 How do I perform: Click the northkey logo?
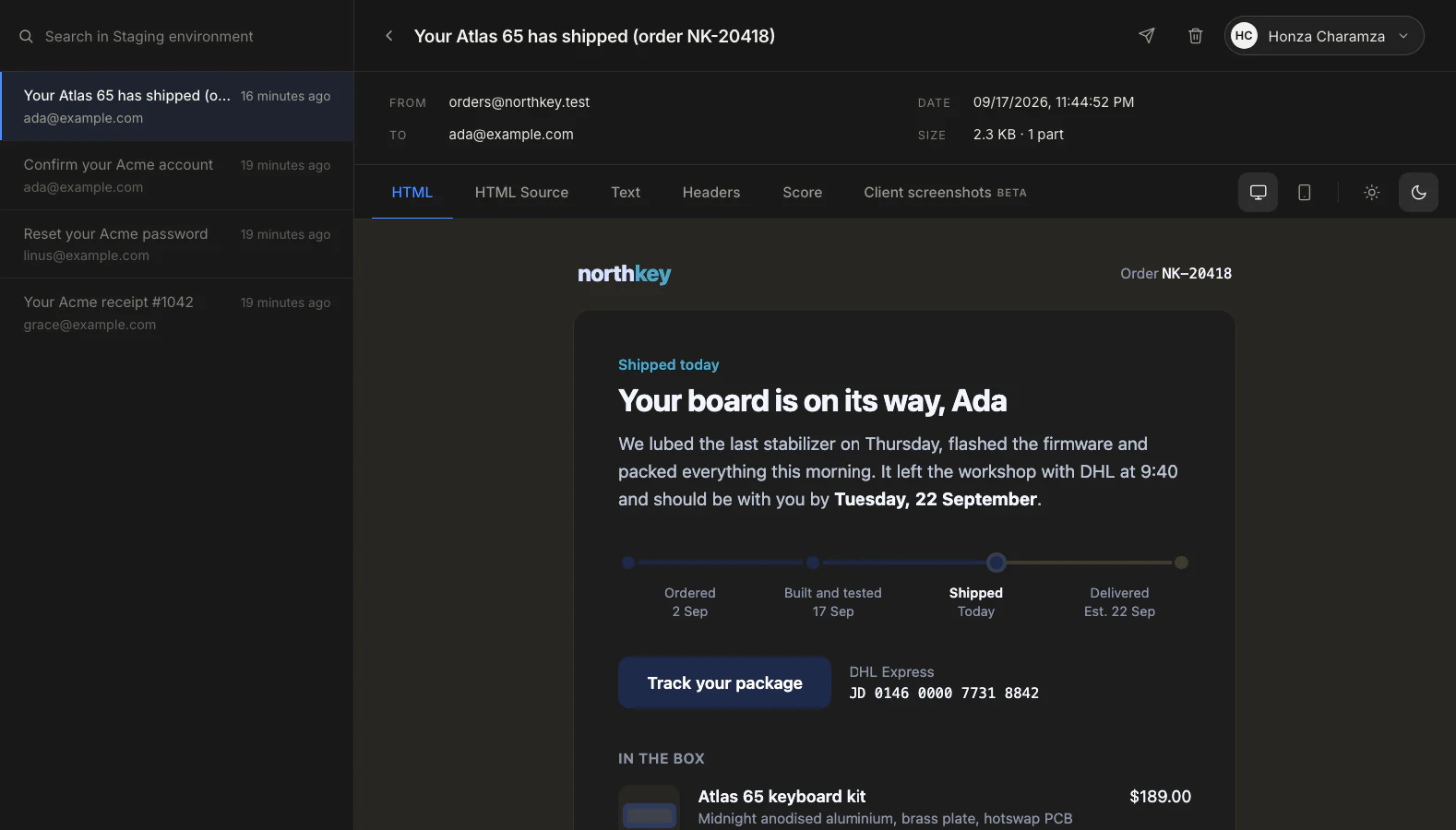coord(624,274)
